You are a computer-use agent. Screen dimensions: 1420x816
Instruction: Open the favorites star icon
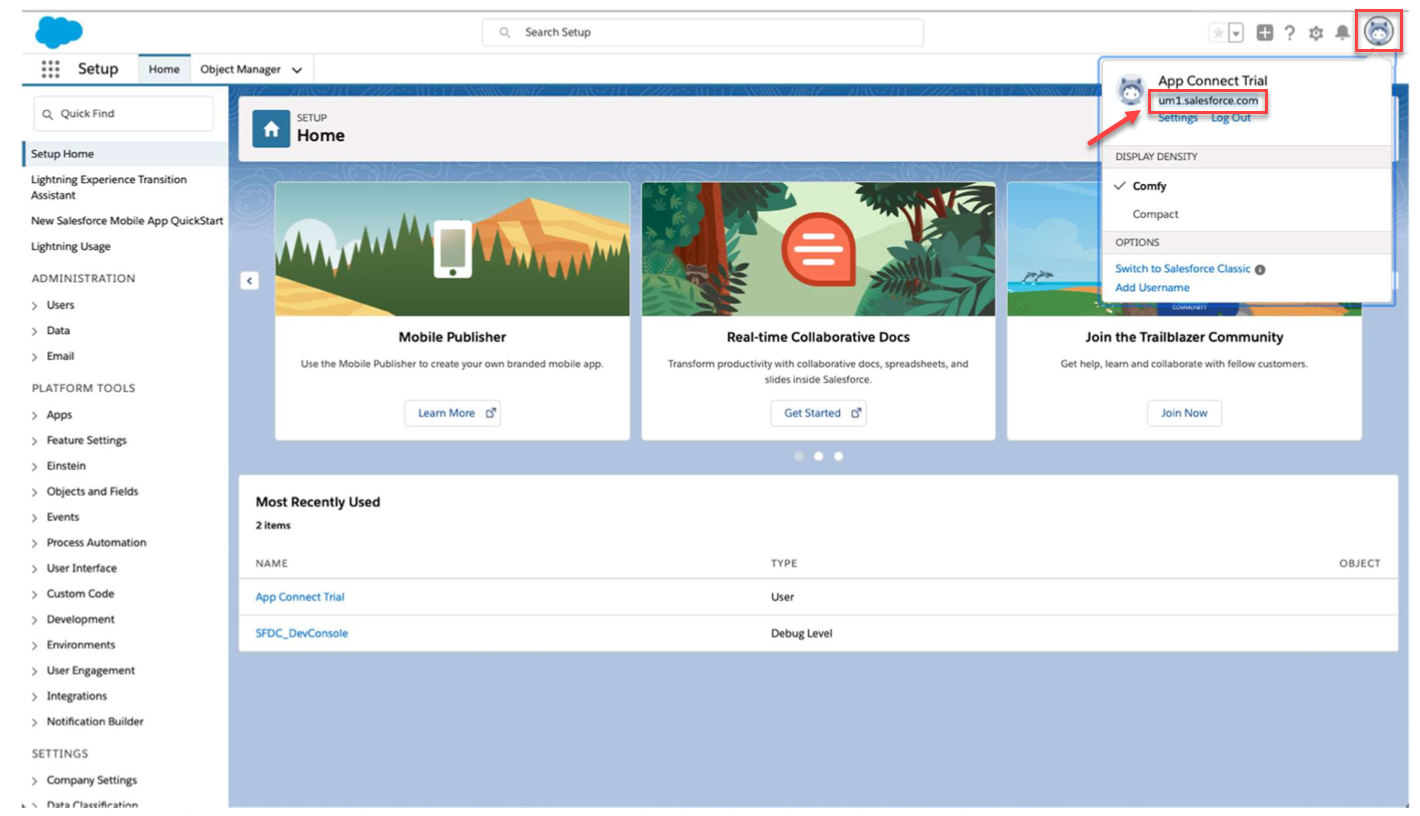click(1218, 33)
